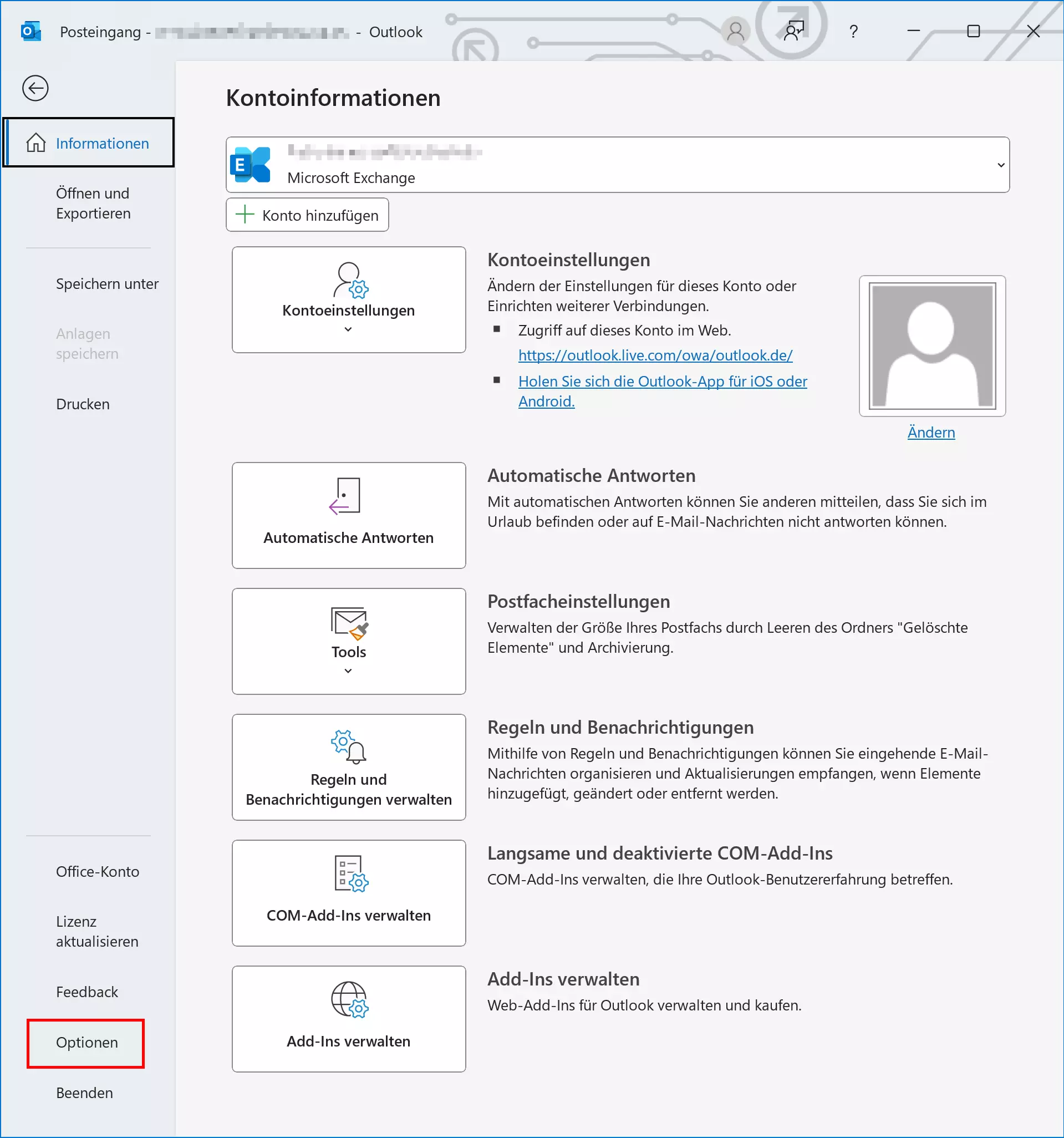This screenshot has height=1138, width=1064.
Task: Select Lizenz aktualisieren
Action: tap(97, 931)
